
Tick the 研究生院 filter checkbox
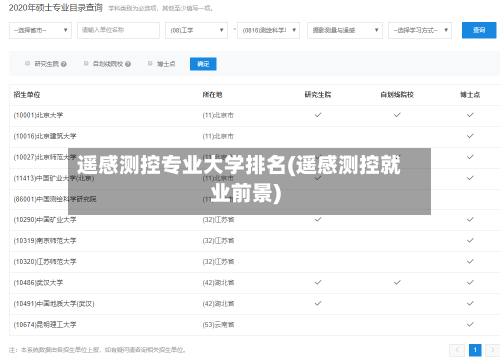(28, 63)
